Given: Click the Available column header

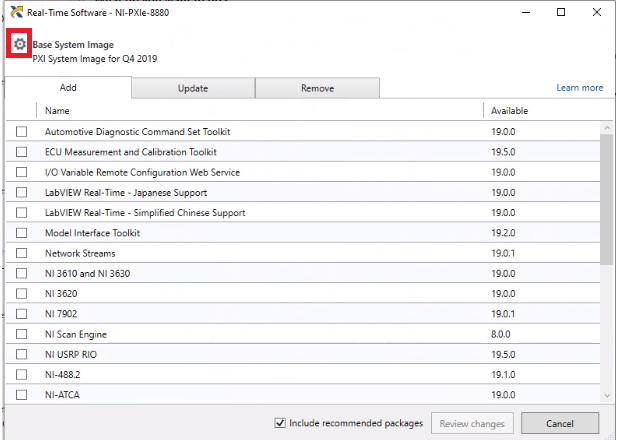Looking at the screenshot, I should coord(509,111).
